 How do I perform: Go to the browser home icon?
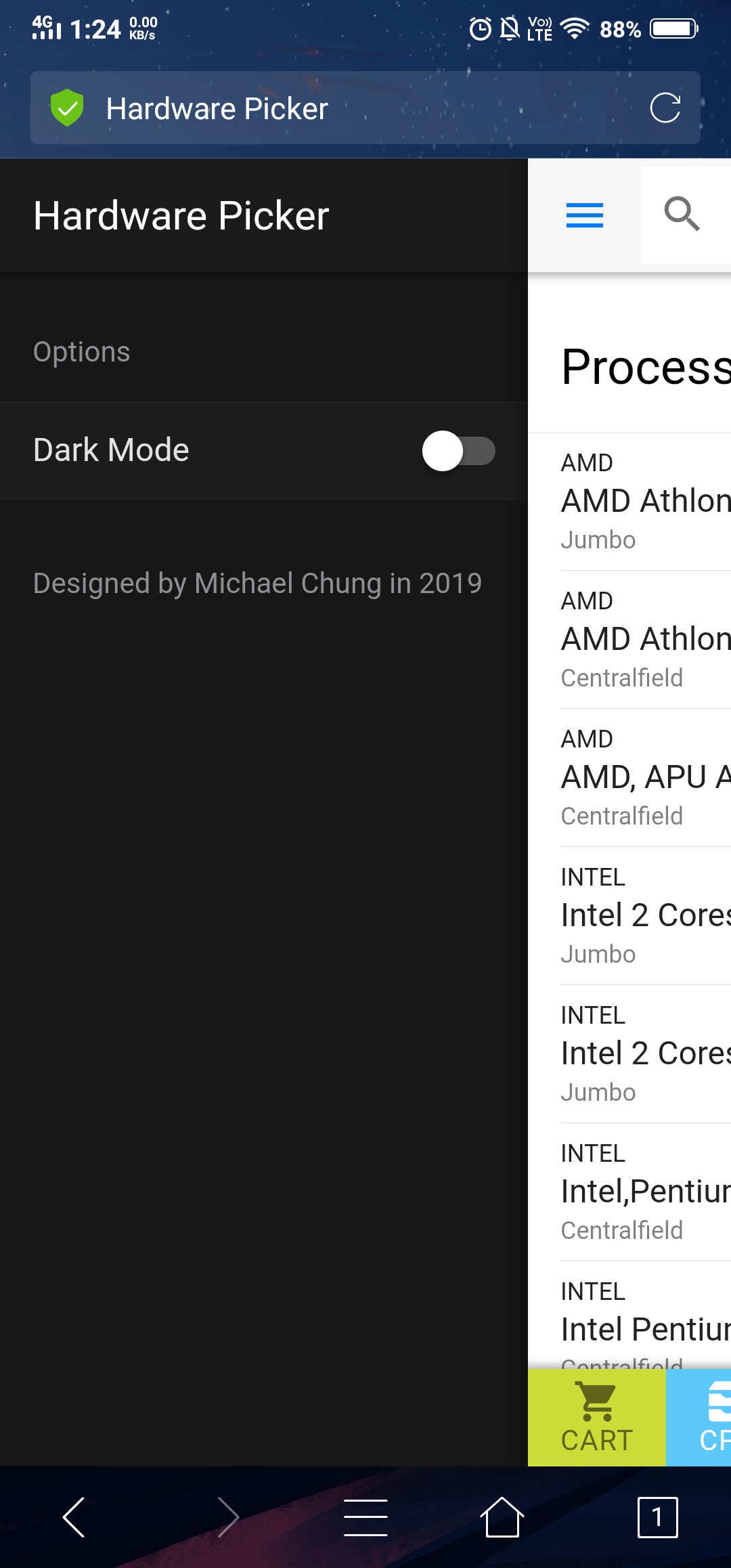pos(502,1517)
